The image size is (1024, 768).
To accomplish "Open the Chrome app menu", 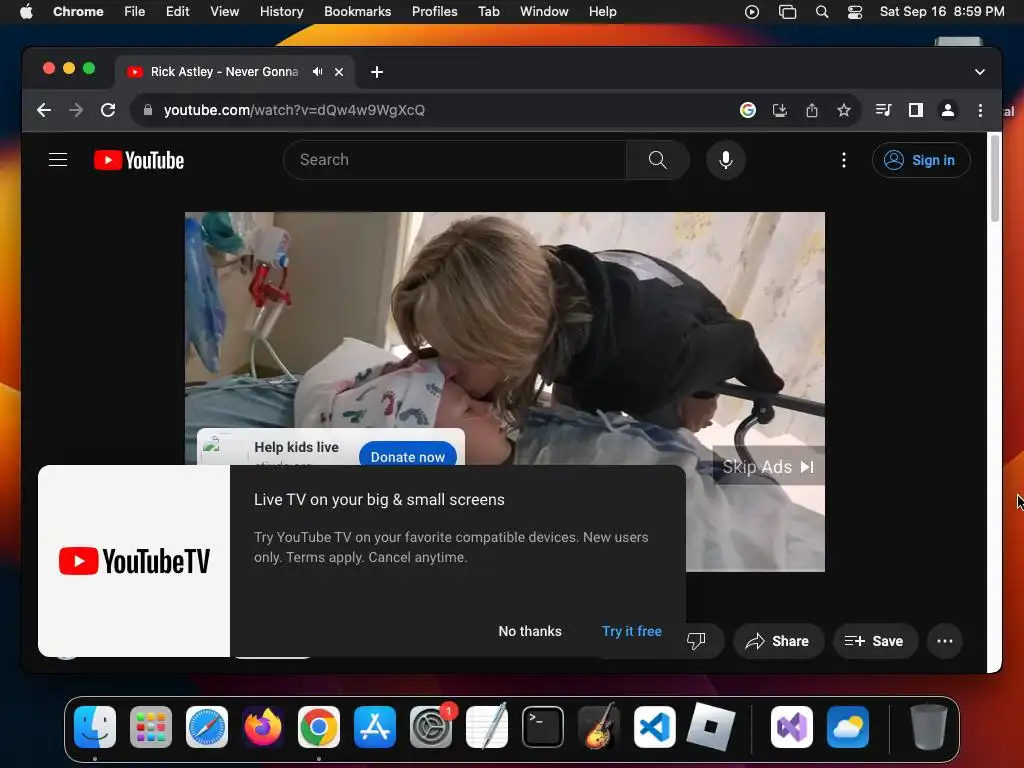I will coord(78,12).
